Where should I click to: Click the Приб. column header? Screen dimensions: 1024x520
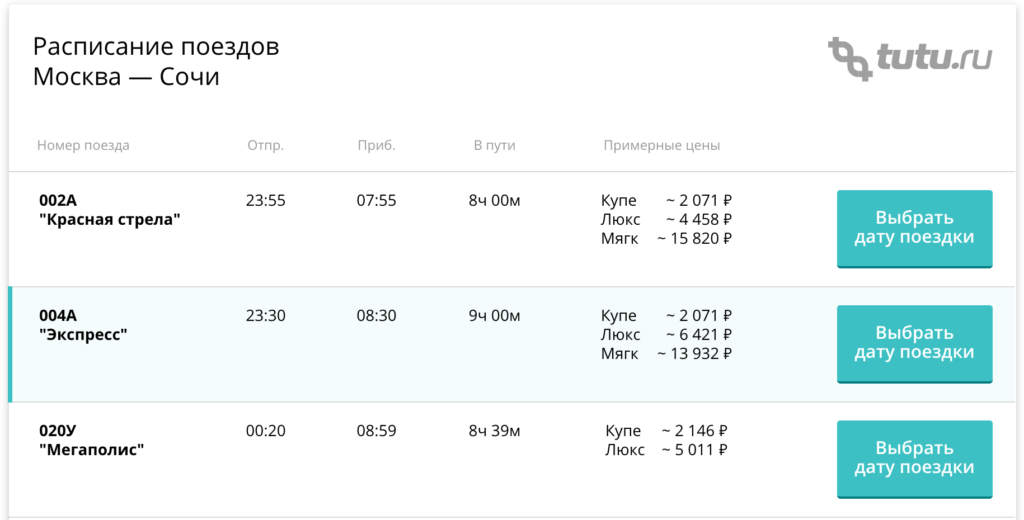pos(376,145)
